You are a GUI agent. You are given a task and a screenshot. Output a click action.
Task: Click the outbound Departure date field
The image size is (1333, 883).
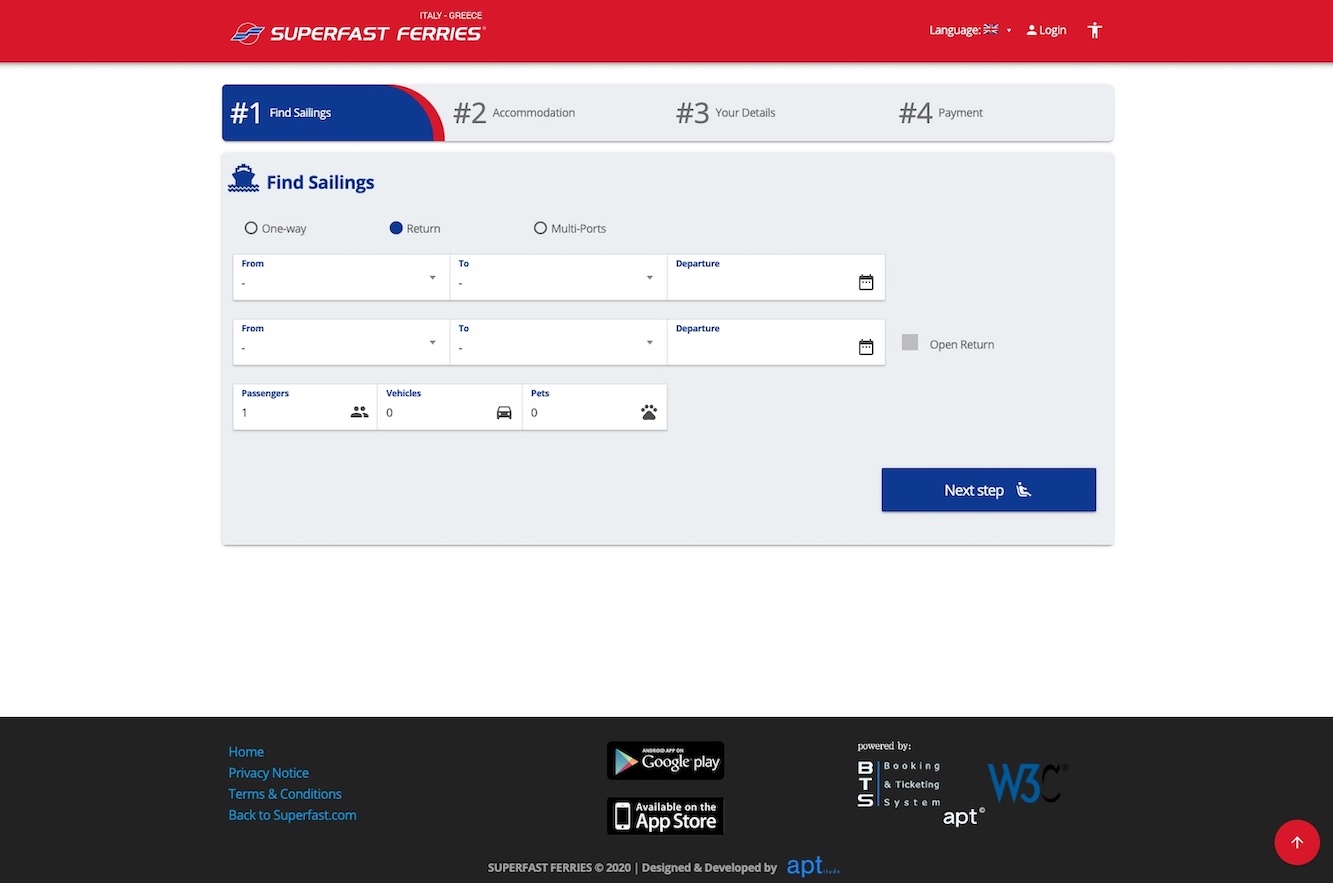click(x=776, y=277)
